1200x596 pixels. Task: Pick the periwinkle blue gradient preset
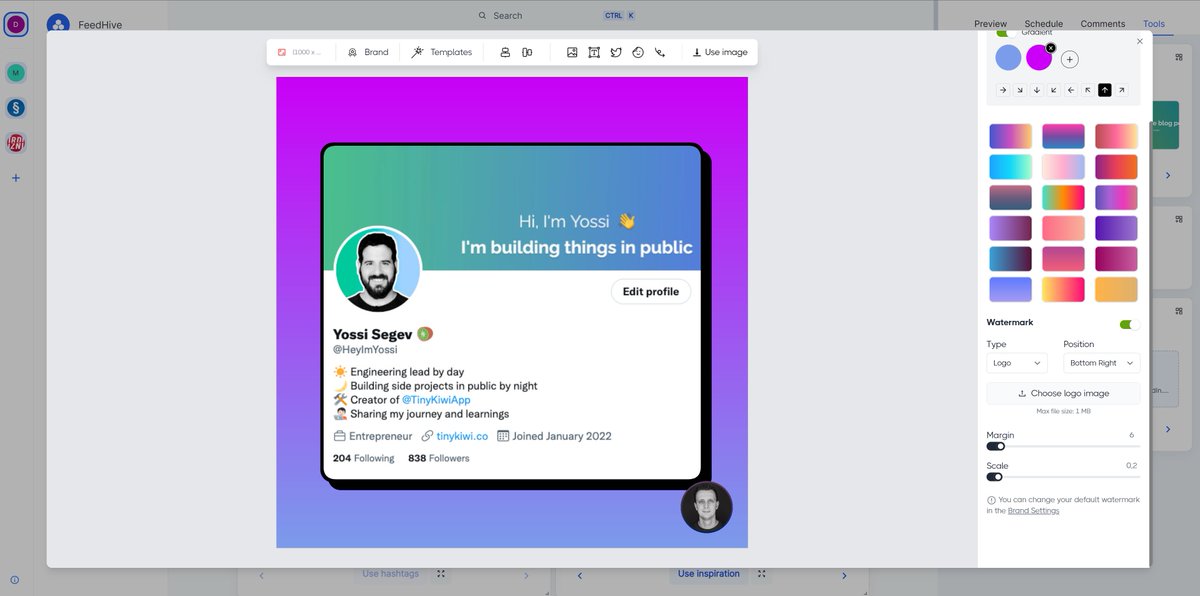click(x=1010, y=290)
